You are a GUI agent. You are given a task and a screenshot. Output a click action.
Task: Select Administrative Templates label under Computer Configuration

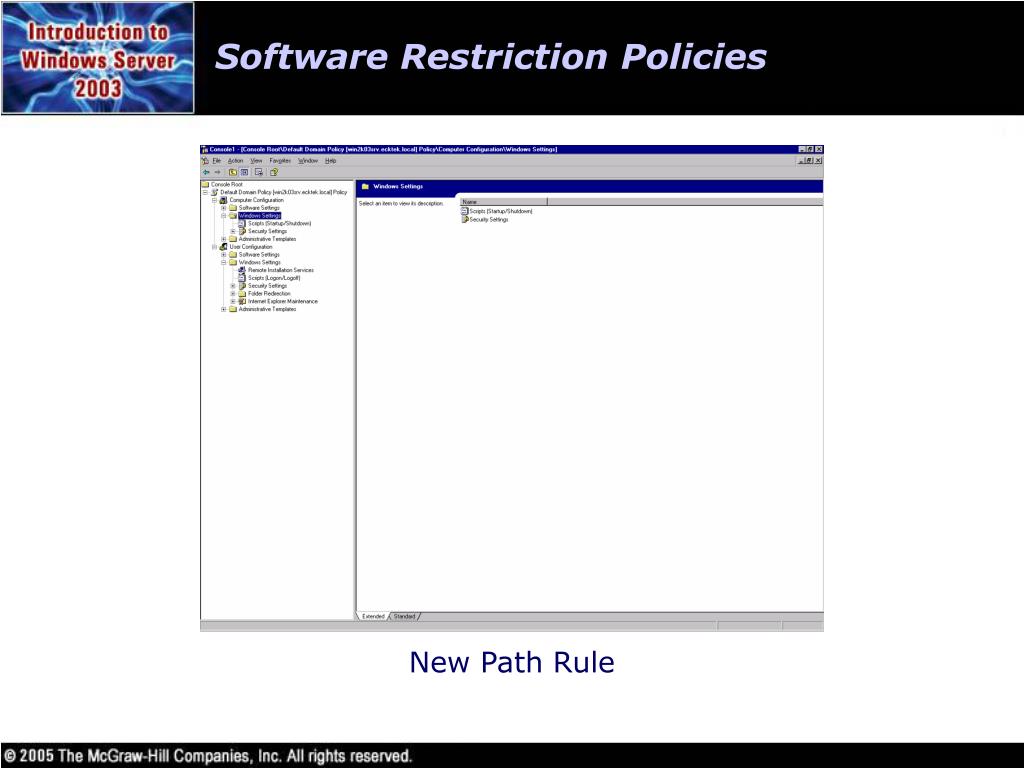point(268,239)
